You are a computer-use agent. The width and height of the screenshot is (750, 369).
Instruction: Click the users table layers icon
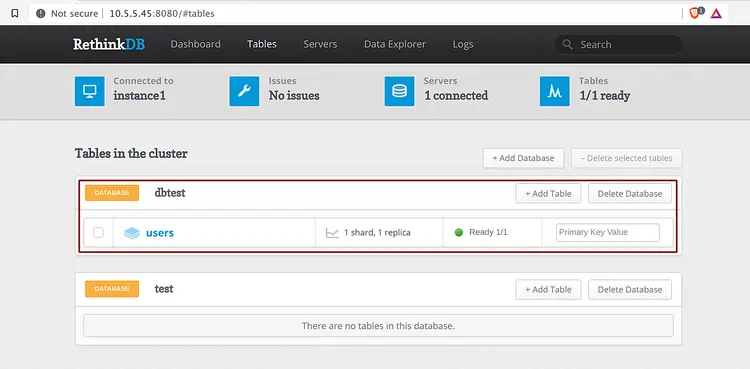tap(132, 233)
